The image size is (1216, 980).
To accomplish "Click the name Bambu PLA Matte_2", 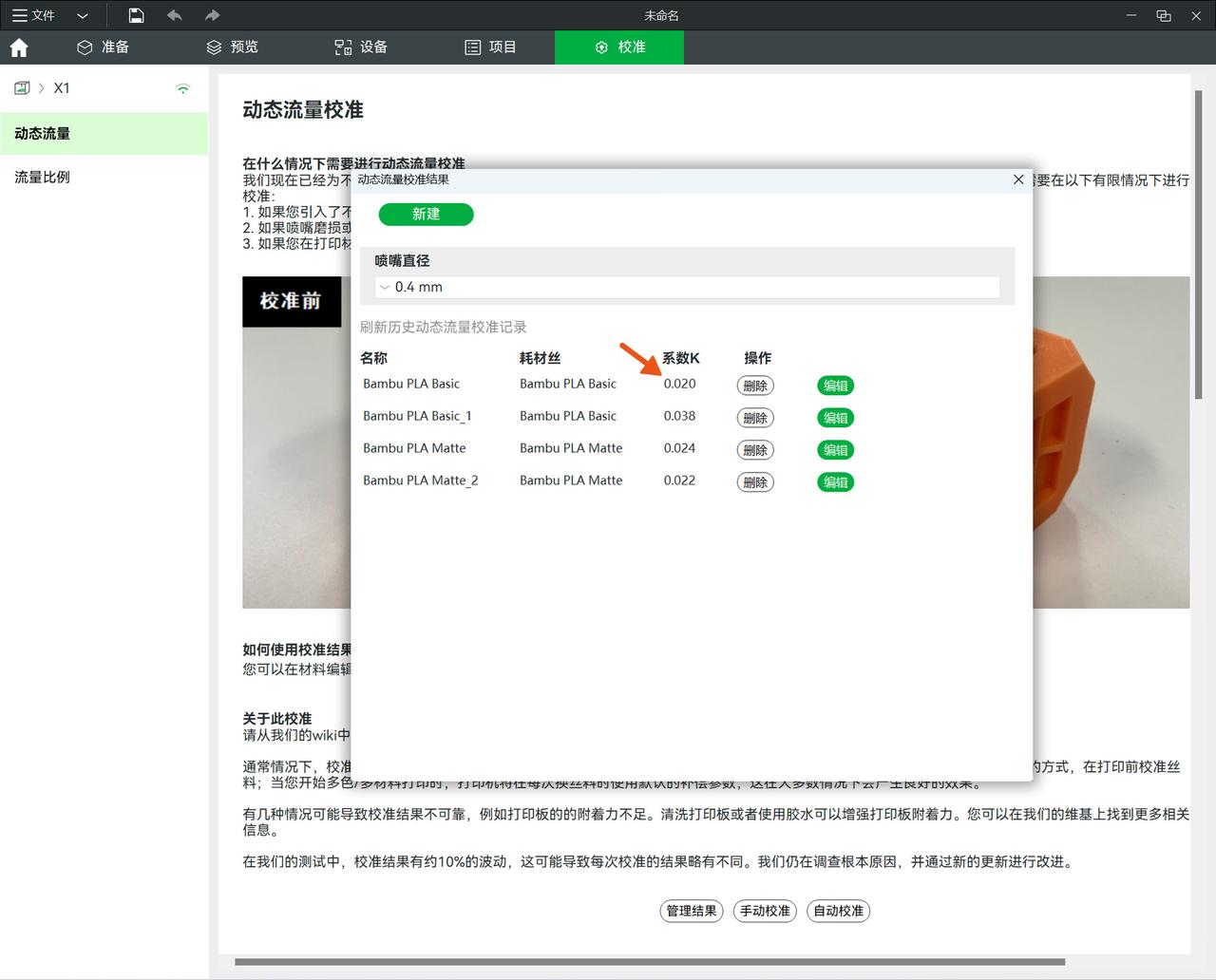I will (x=420, y=481).
